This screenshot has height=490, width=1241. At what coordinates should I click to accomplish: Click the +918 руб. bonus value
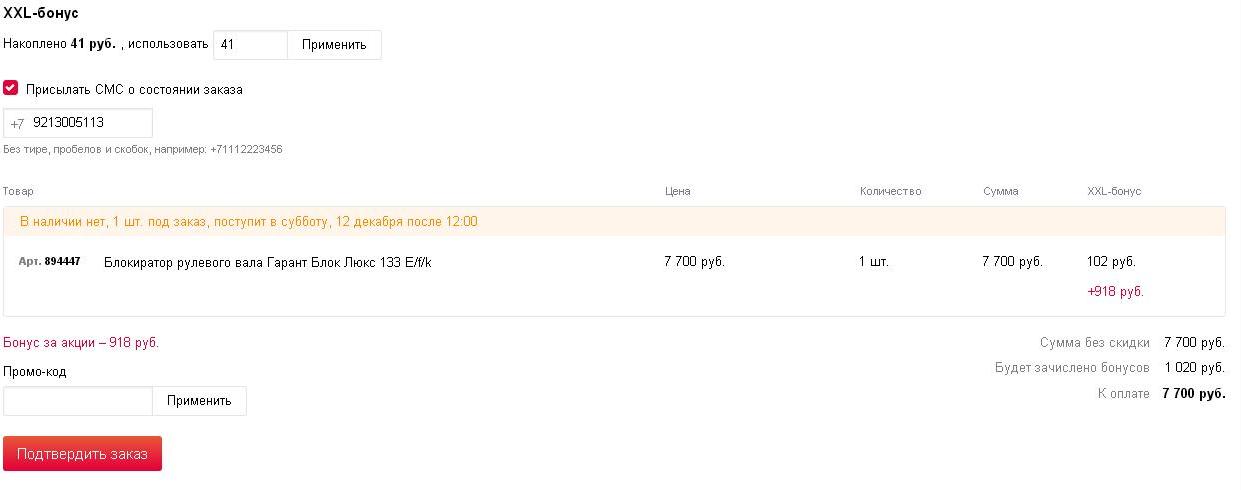pos(1115,292)
